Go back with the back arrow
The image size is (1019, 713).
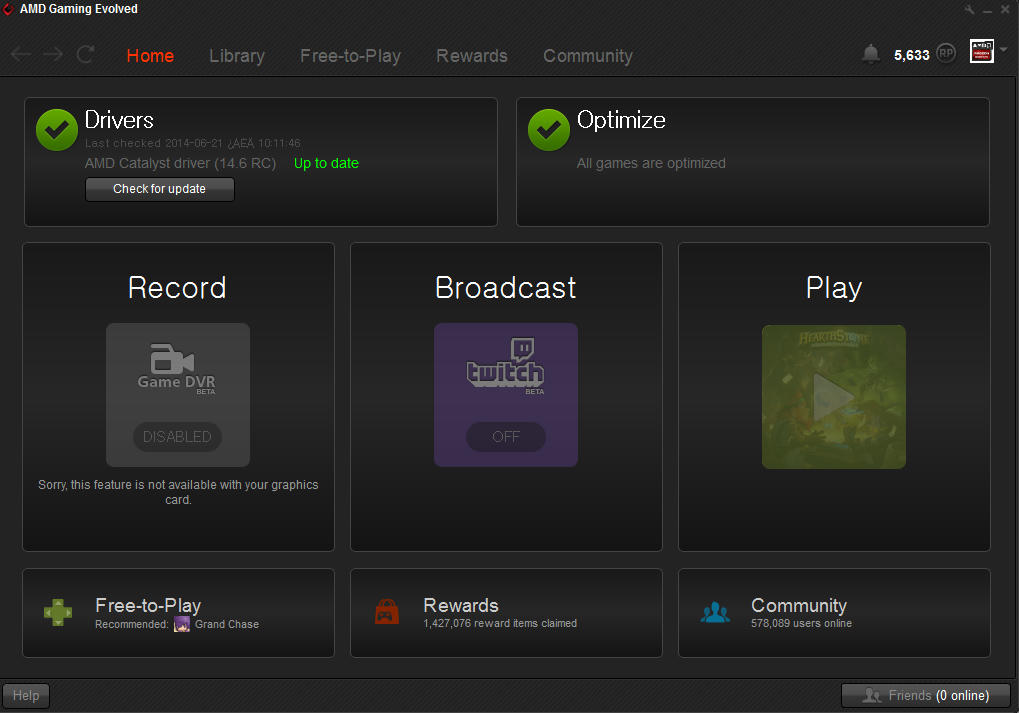[x=21, y=55]
